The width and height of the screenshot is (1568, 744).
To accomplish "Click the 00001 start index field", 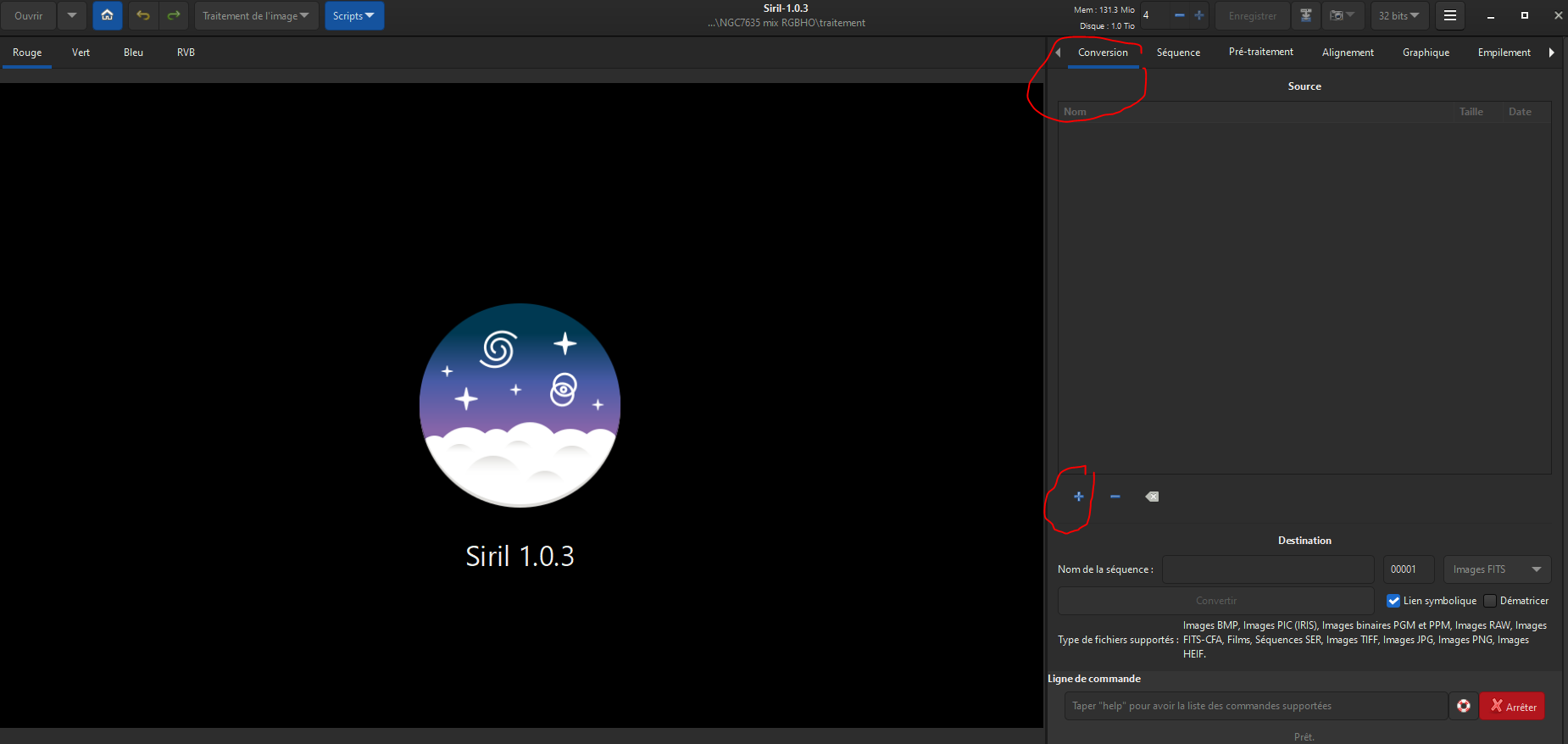I will 1408,569.
